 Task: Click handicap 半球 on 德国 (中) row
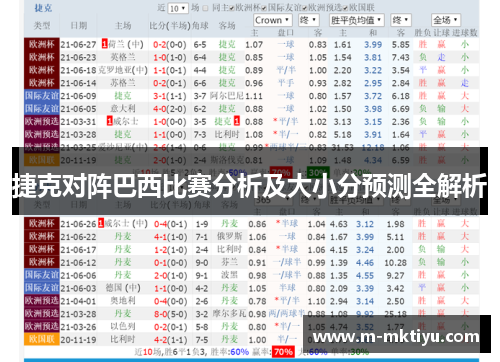coord(287,288)
